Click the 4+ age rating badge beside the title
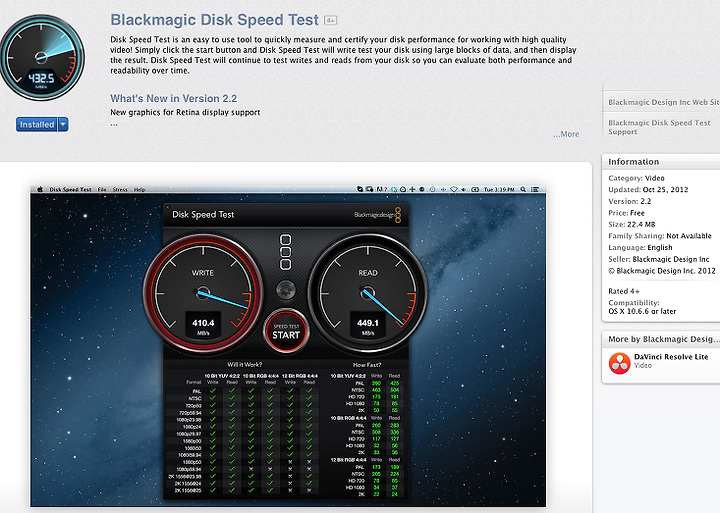Image resolution: width=720 pixels, height=513 pixels. [330, 20]
